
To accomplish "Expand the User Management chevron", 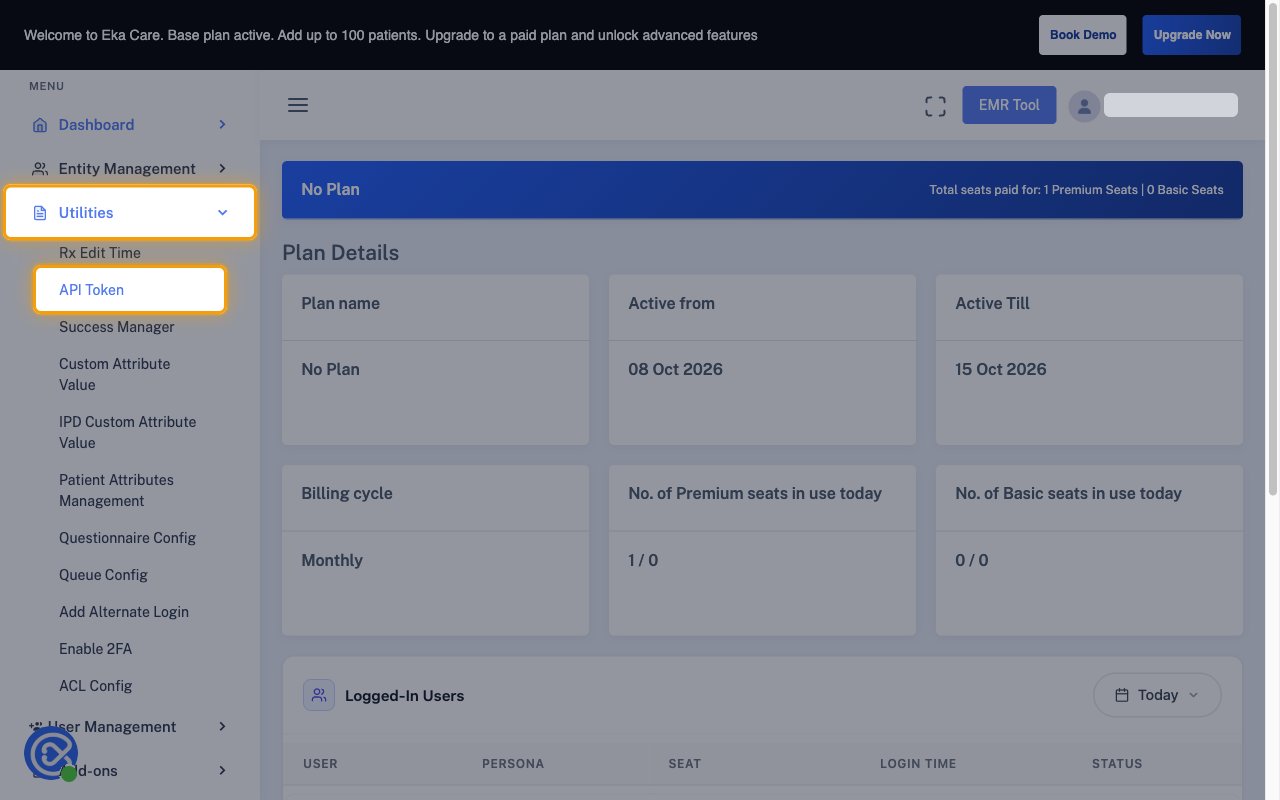I will [x=222, y=727].
